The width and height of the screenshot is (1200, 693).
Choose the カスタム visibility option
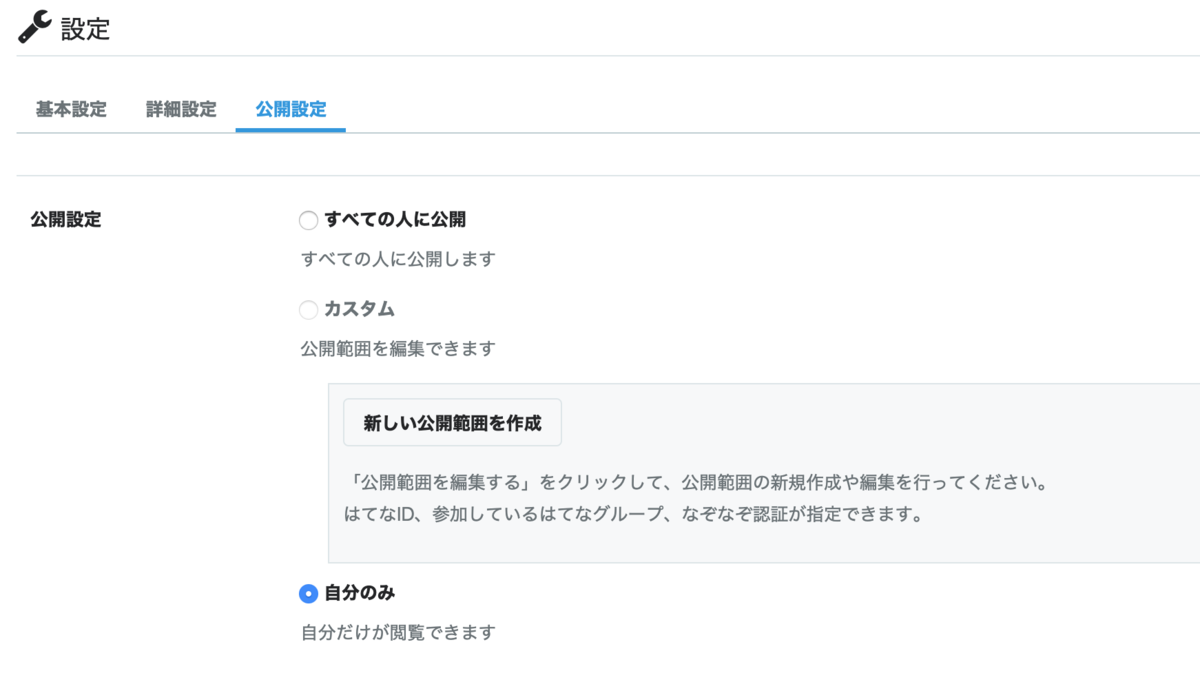308,310
